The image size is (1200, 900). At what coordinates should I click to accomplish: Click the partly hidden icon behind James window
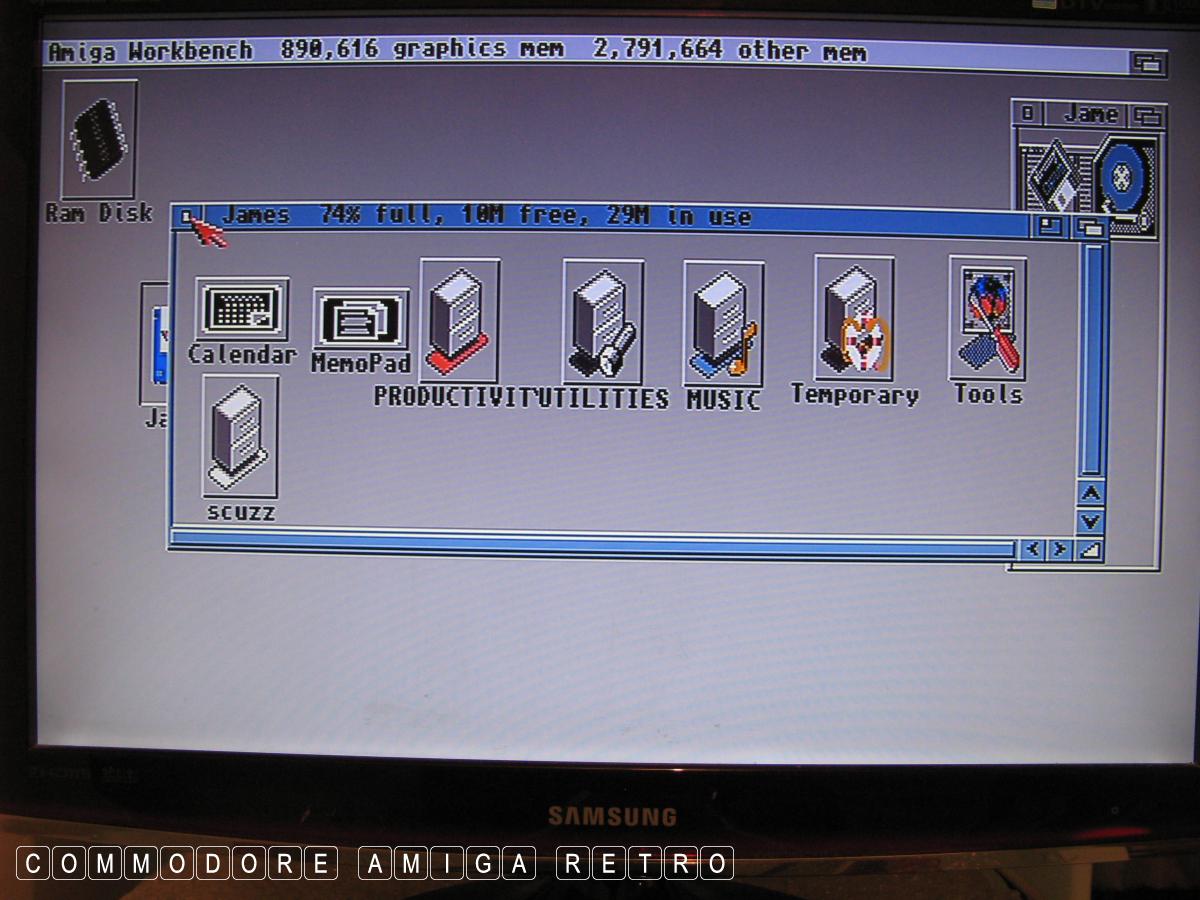pyautogui.click(x=155, y=345)
